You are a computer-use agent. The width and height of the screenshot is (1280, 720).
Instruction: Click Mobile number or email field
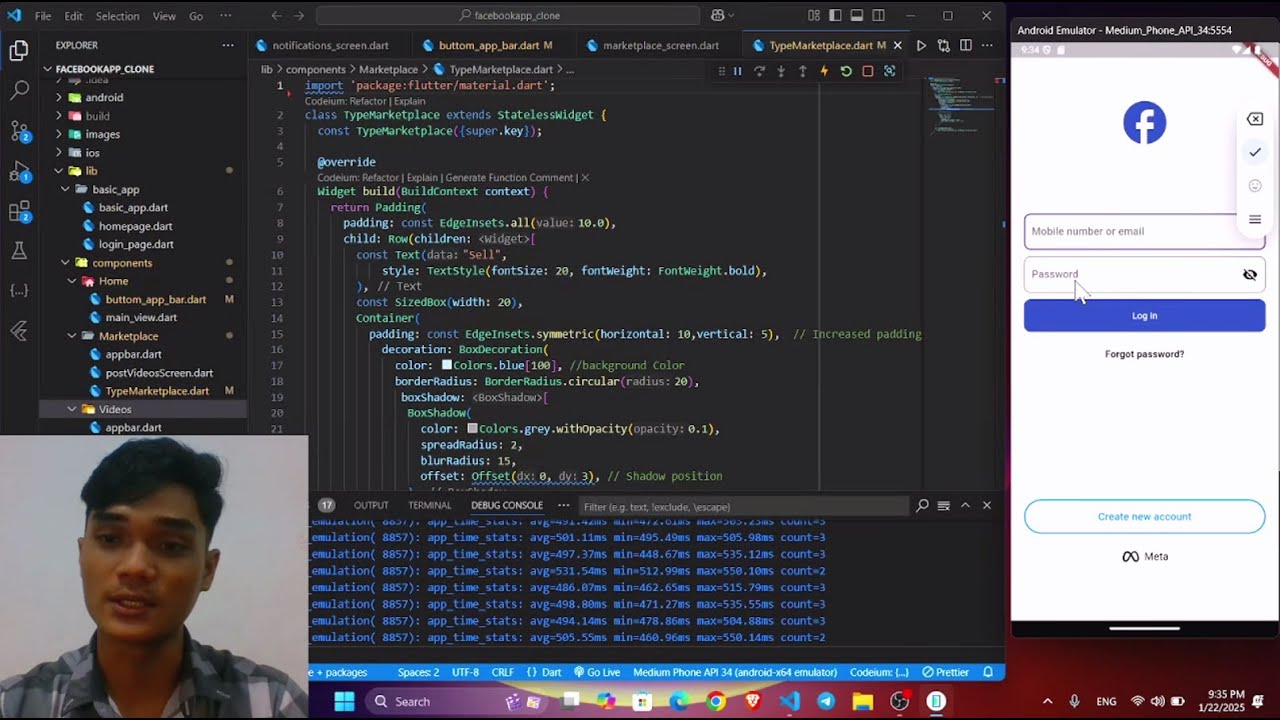[1144, 231]
